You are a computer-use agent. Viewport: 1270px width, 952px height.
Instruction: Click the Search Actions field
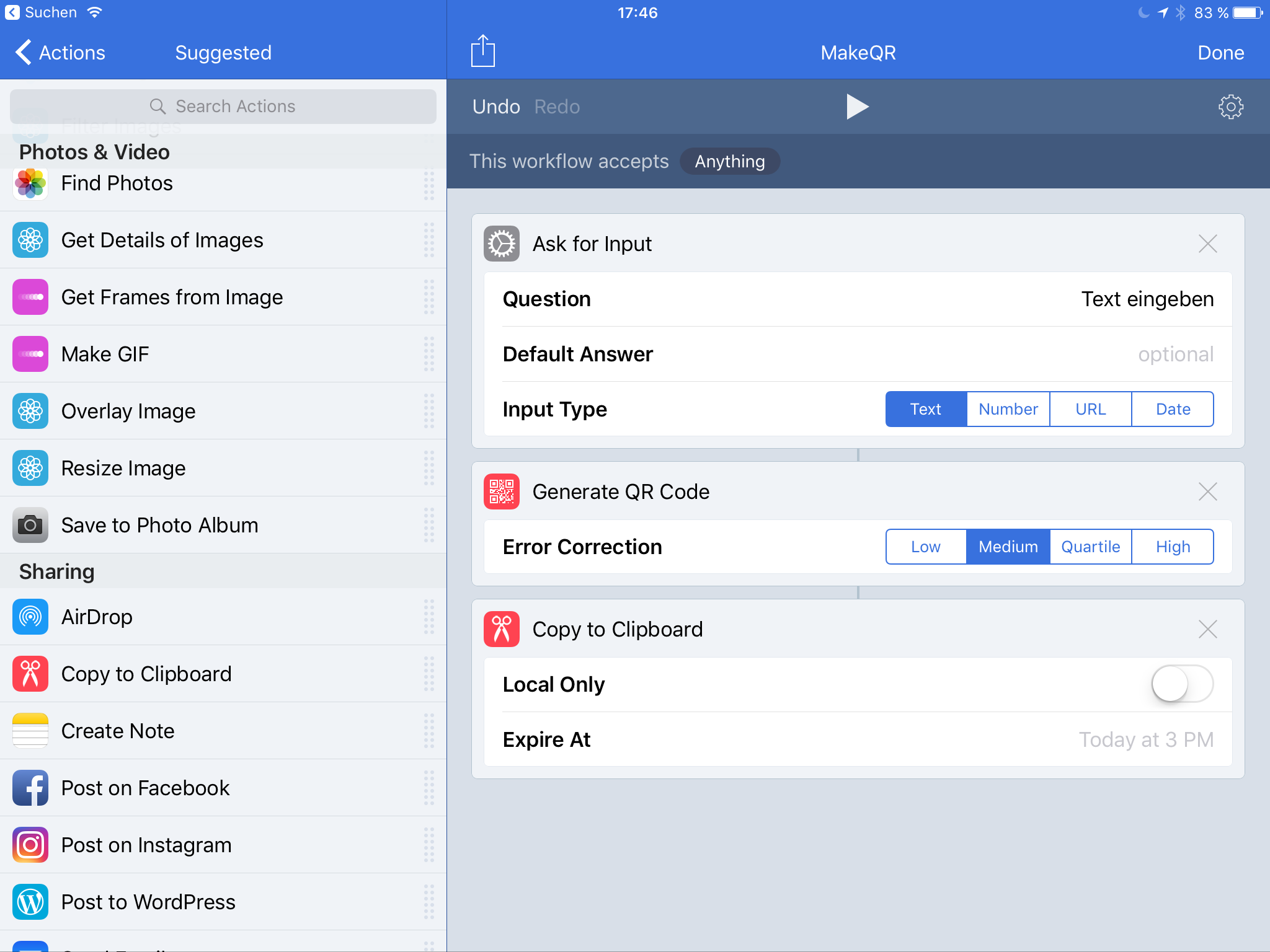(223, 107)
